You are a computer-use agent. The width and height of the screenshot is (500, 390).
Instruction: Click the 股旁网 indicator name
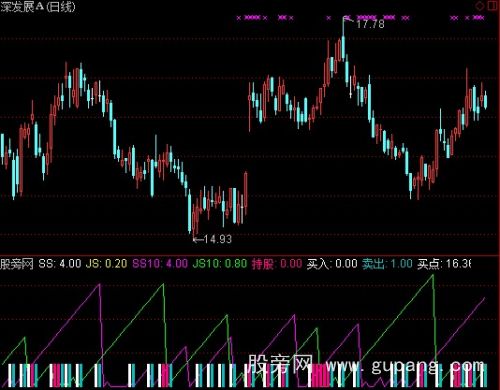click(x=17, y=264)
